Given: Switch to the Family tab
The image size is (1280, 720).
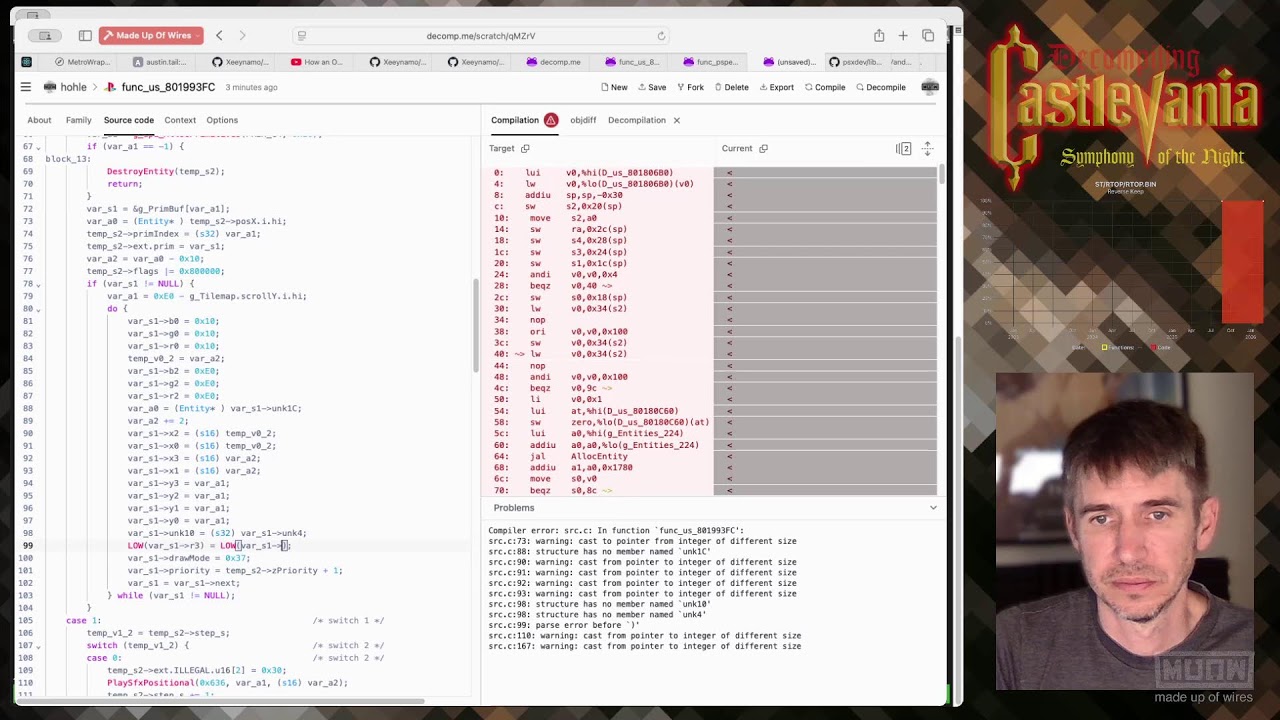Looking at the screenshot, I should tap(78, 120).
